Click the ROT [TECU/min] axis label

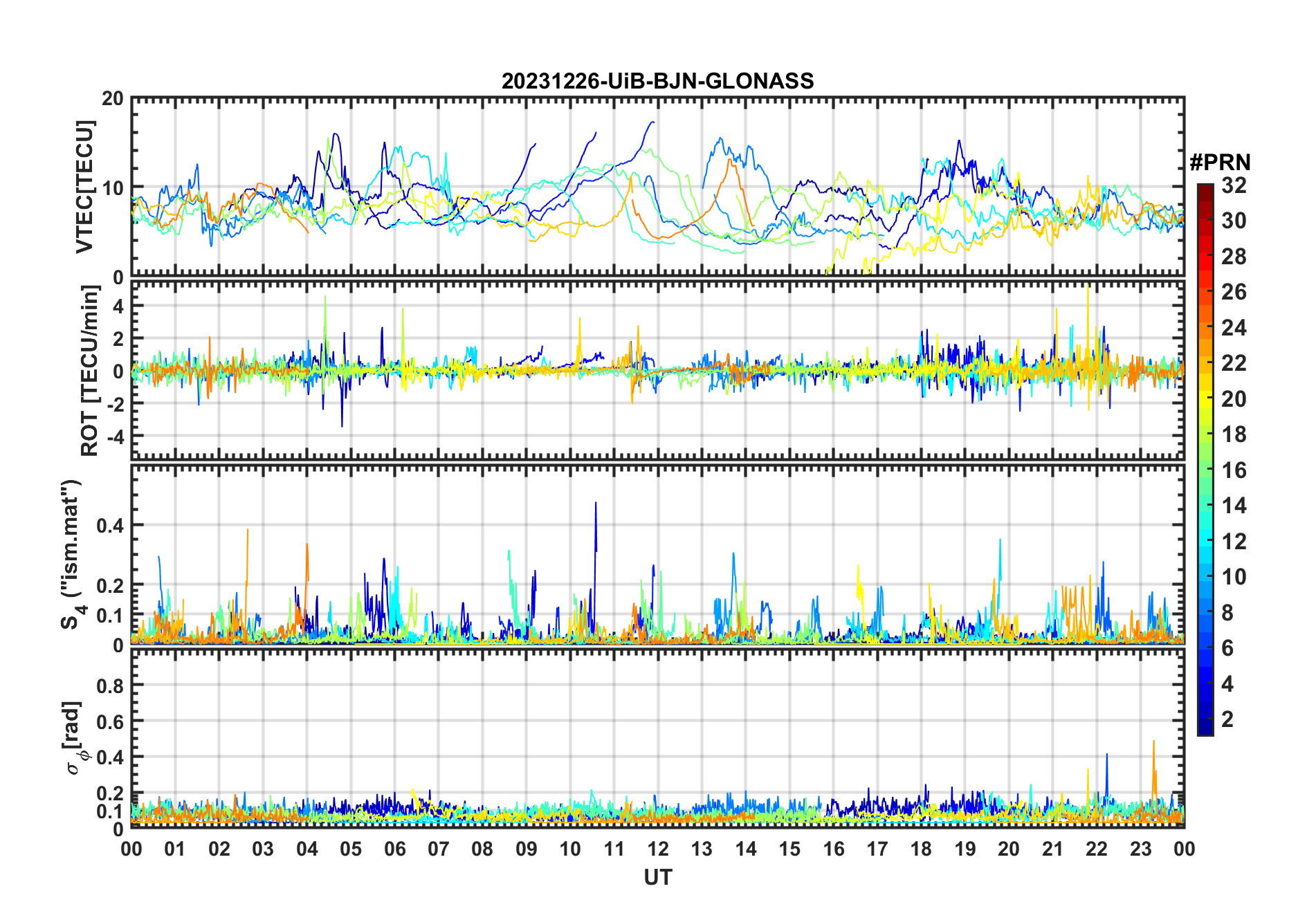(x=89, y=371)
